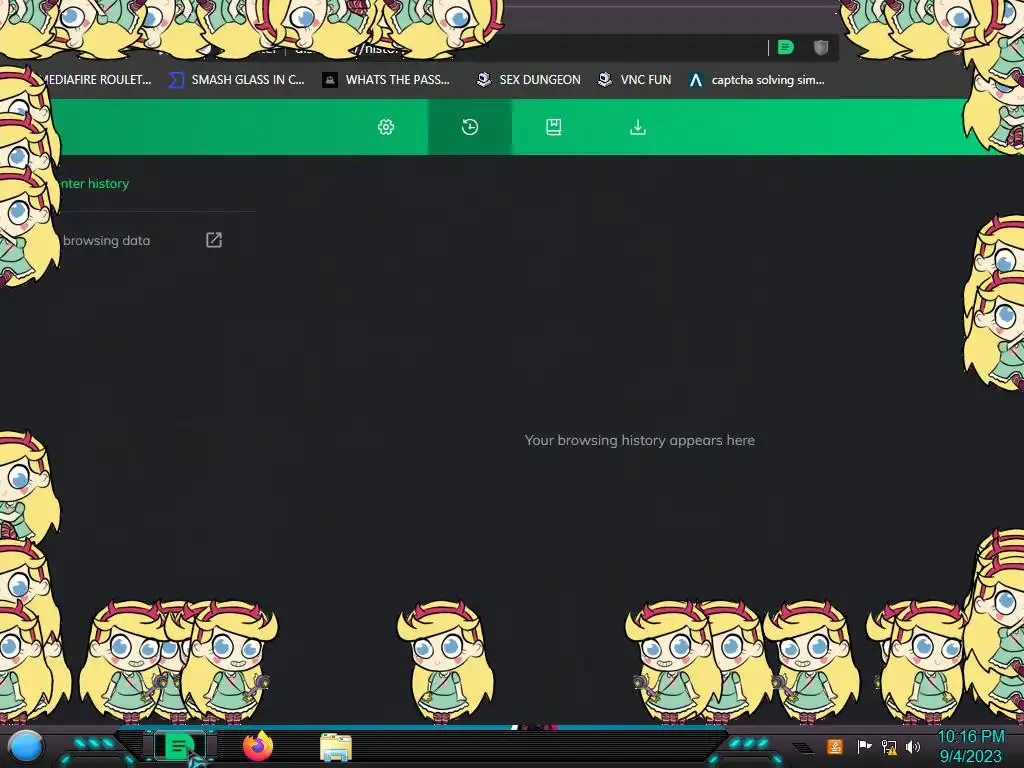Open the Settings gear tab
The height and width of the screenshot is (768, 1024).
pyautogui.click(x=386, y=127)
